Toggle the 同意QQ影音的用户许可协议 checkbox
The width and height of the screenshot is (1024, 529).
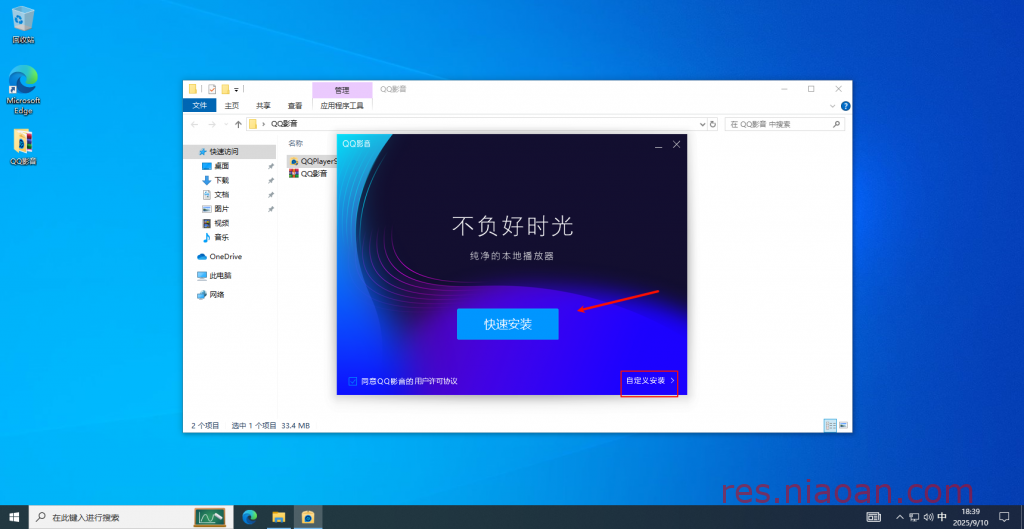pyautogui.click(x=353, y=381)
